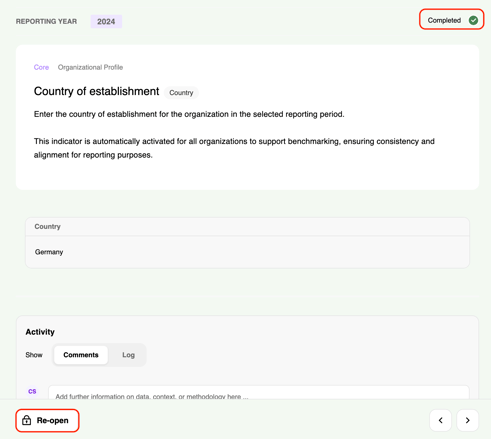The height and width of the screenshot is (439, 491).
Task: Go to next indicator with right chevron
Action: click(467, 420)
